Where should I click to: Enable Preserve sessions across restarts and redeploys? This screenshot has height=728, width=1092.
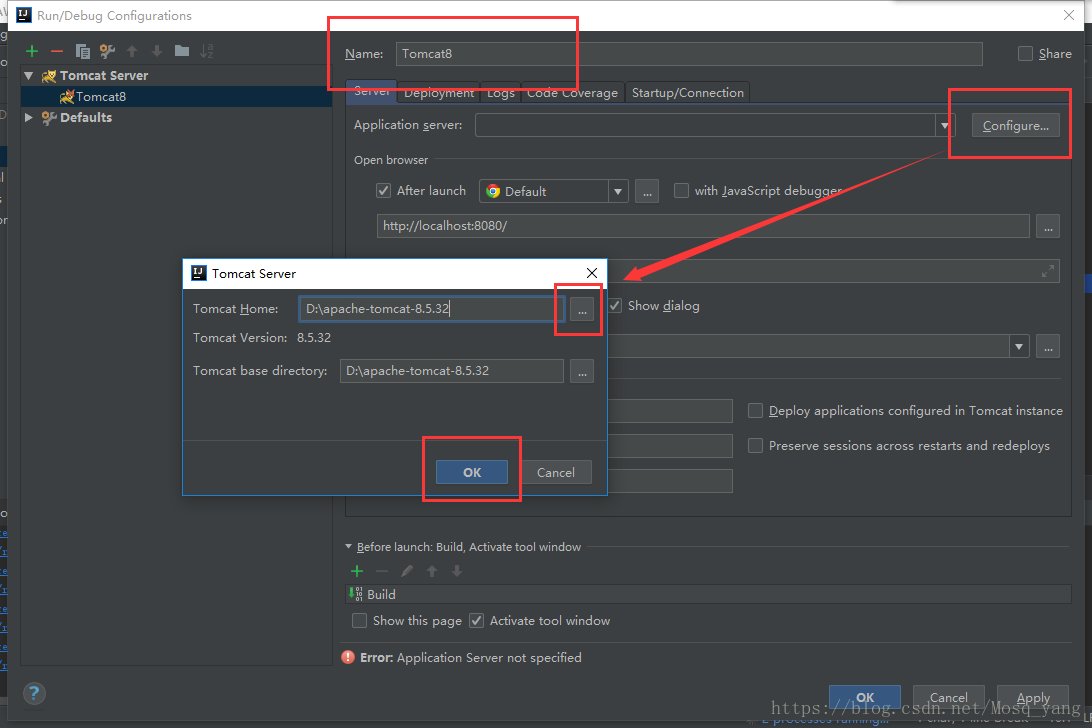coord(755,446)
